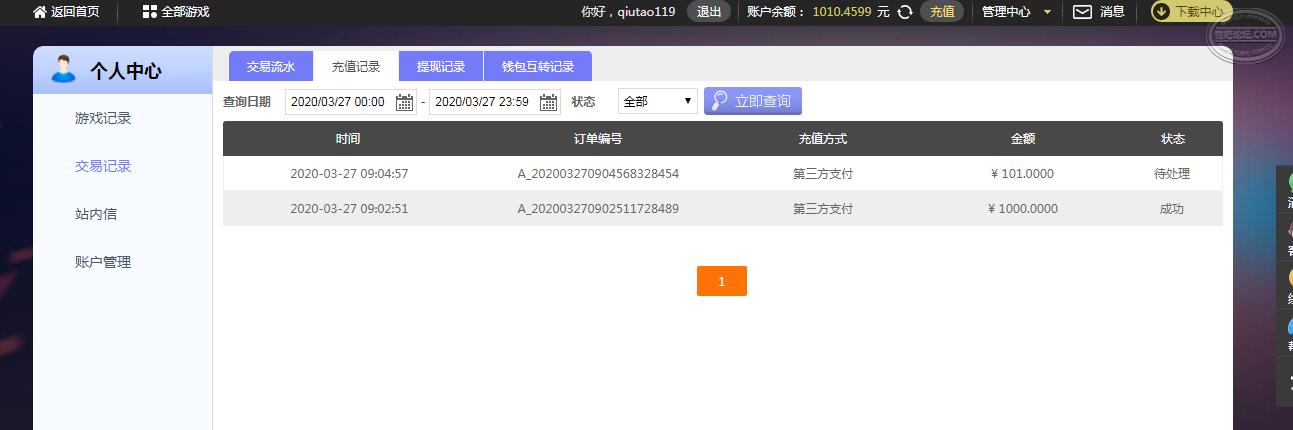Click the 立即查询 search button

753,101
